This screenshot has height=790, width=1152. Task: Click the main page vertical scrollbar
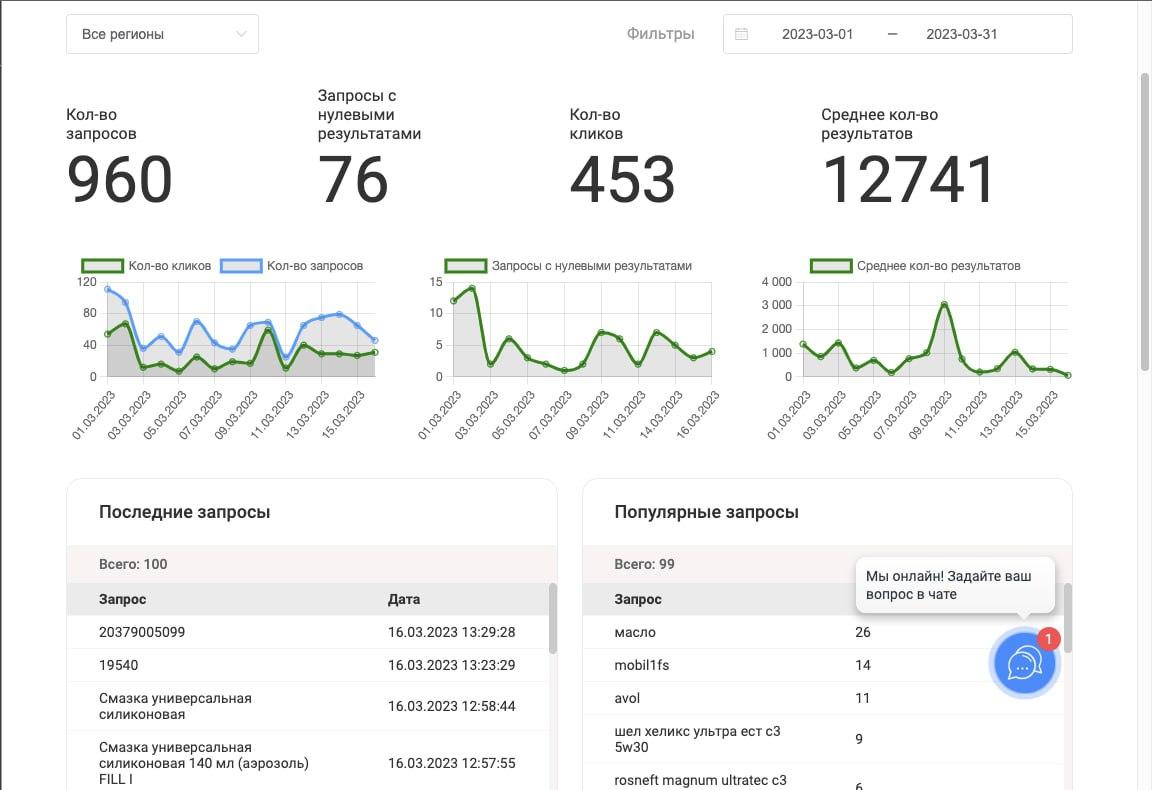(x=1145, y=220)
